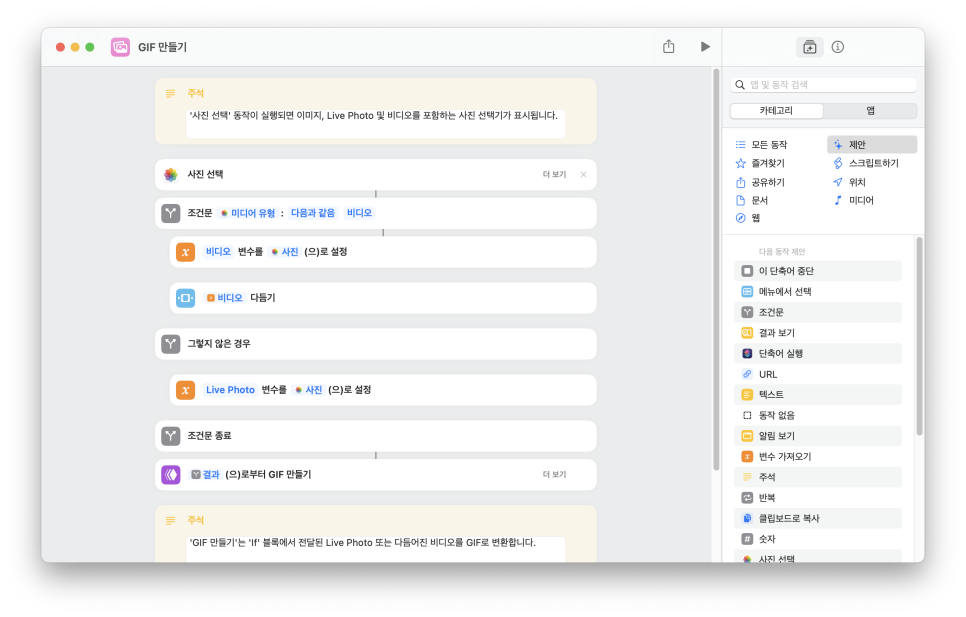
Task: Add 메뉴에서 선택 suggested action
Action: pos(784,291)
